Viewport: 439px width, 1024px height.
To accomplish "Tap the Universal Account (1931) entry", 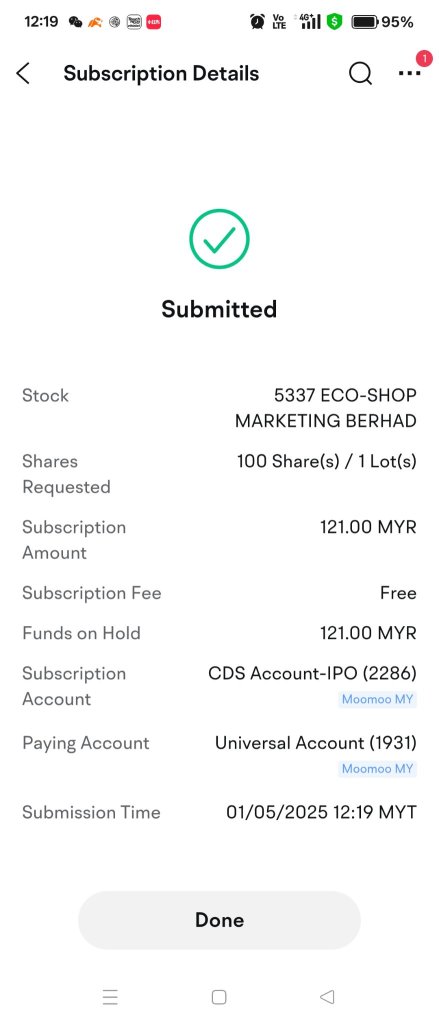I will pyautogui.click(x=316, y=743).
